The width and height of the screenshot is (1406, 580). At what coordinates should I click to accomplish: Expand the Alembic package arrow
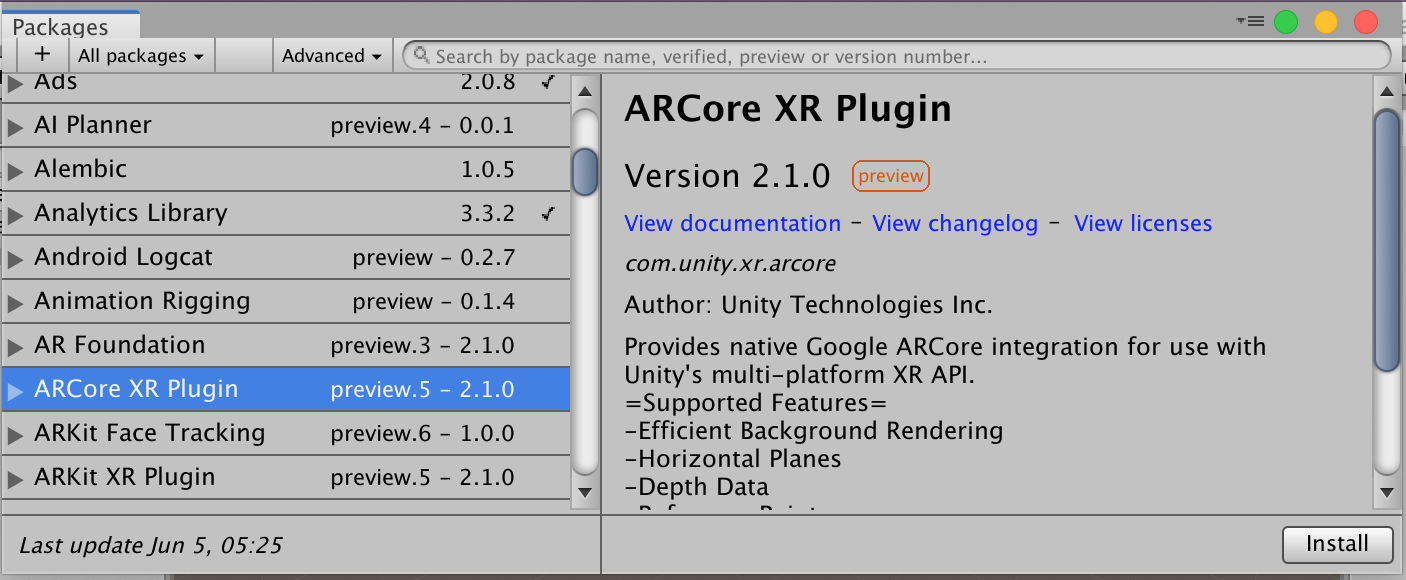point(15,171)
